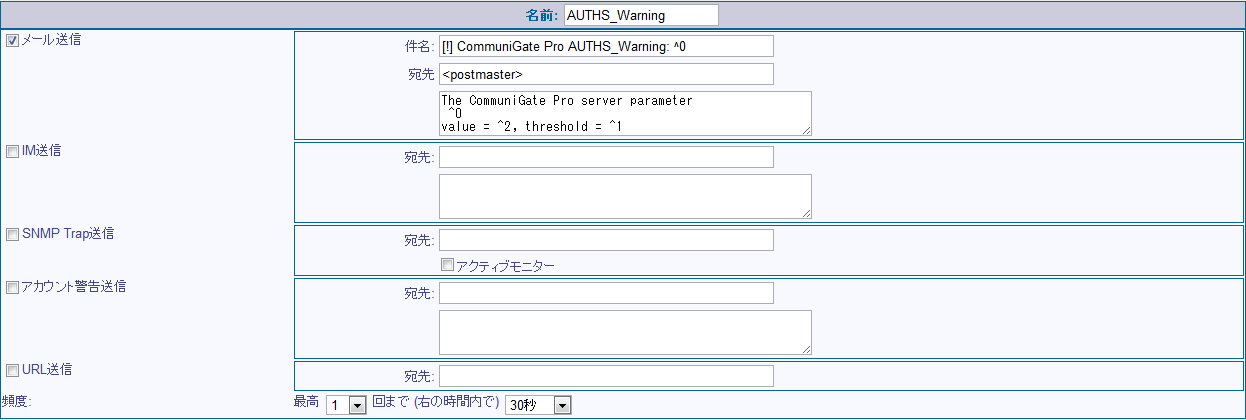Click the アカウント警告送信 宛先 field
This screenshot has width=1246, height=420.
click(606, 293)
